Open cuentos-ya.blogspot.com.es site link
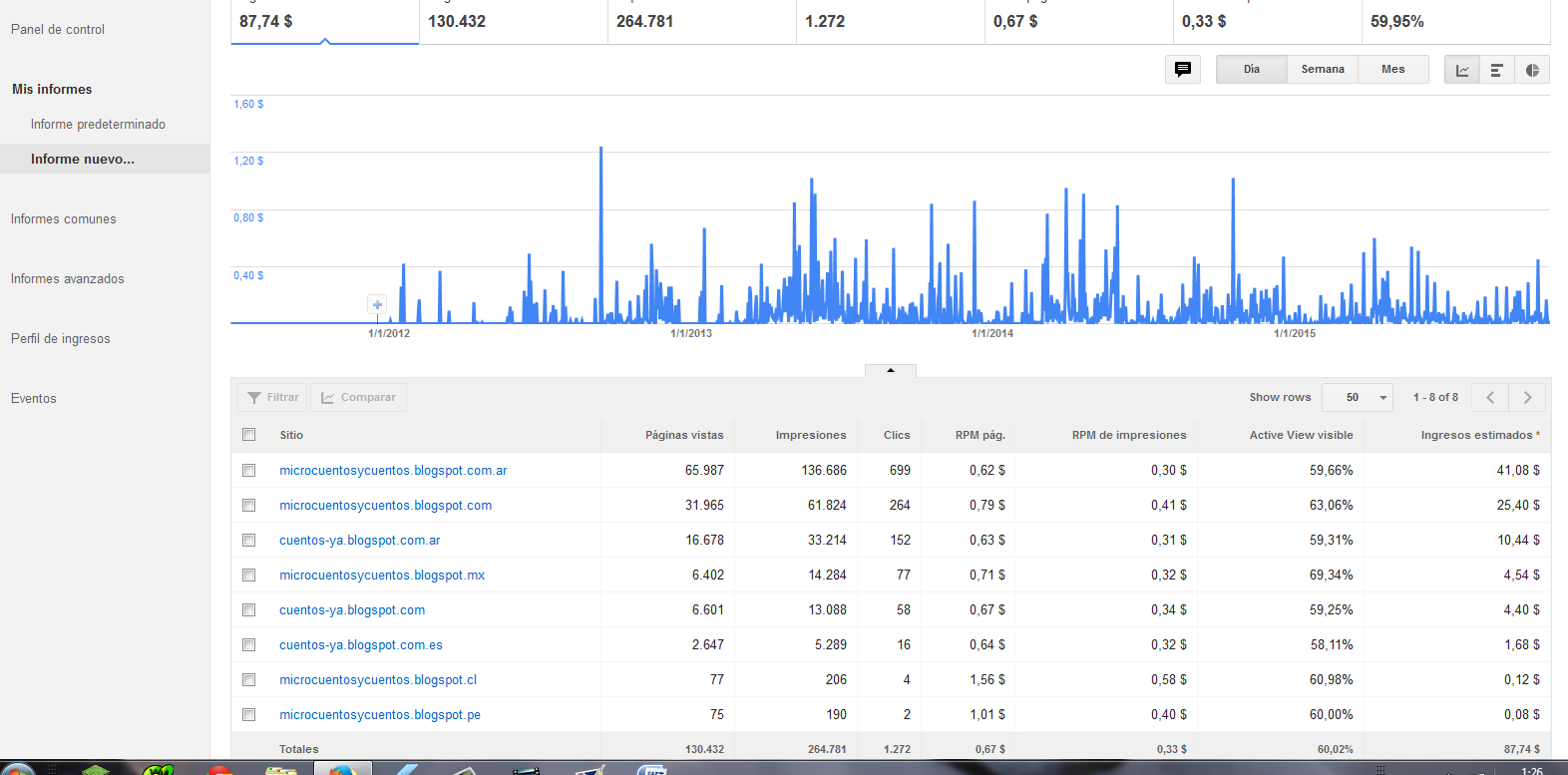1568x775 pixels. 361,645
